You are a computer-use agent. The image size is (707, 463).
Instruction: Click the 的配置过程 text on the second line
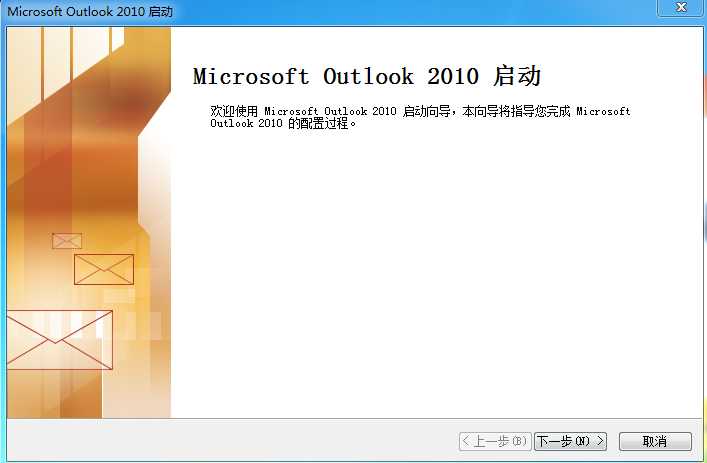coord(322,124)
